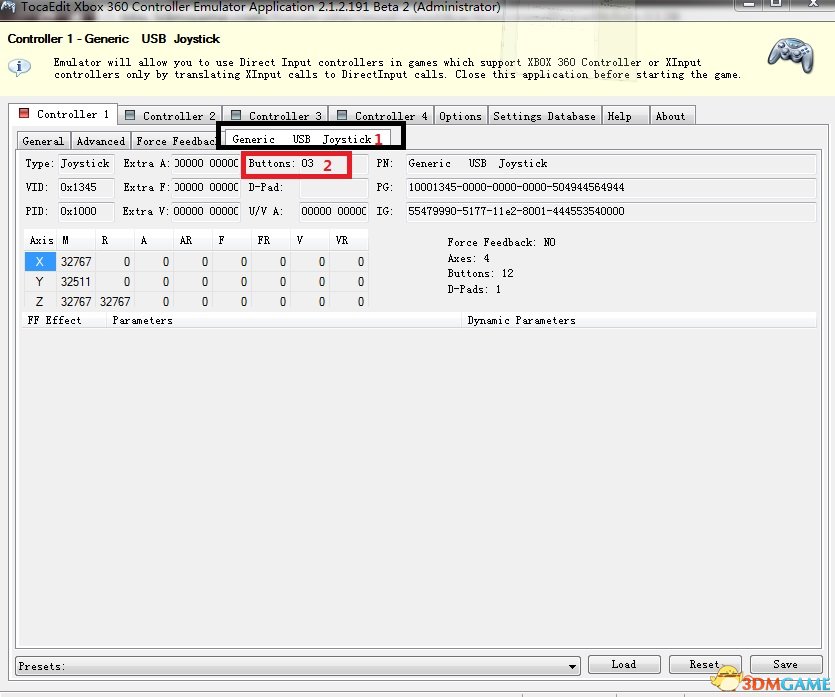835x697 pixels.
Task: Open the Settings Database tab
Action: pos(544,116)
